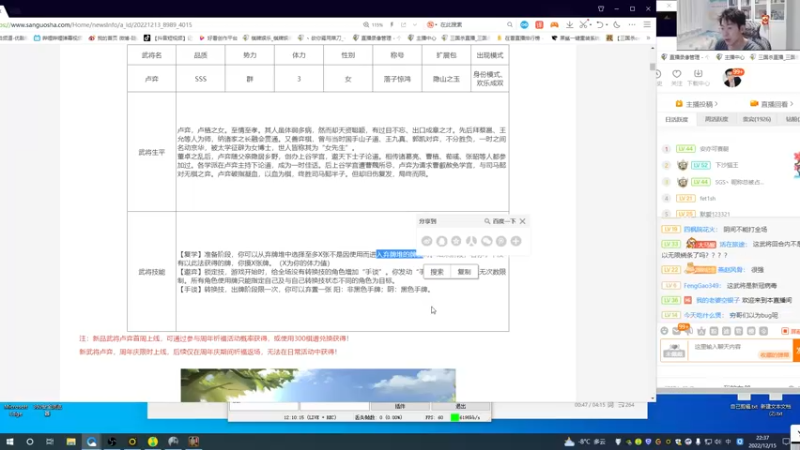
Task: Open 主播投稿 link
Action: (697, 104)
